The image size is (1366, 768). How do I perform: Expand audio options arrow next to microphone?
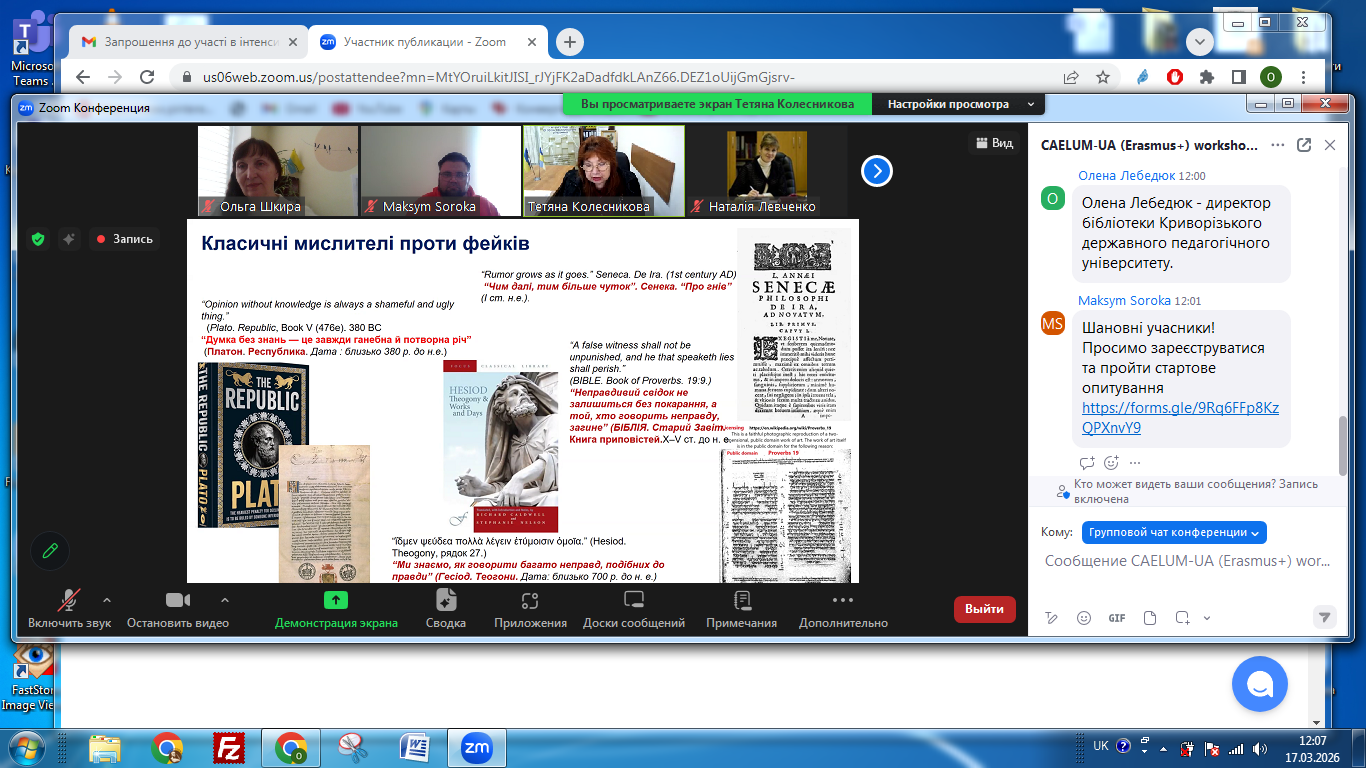coord(107,600)
